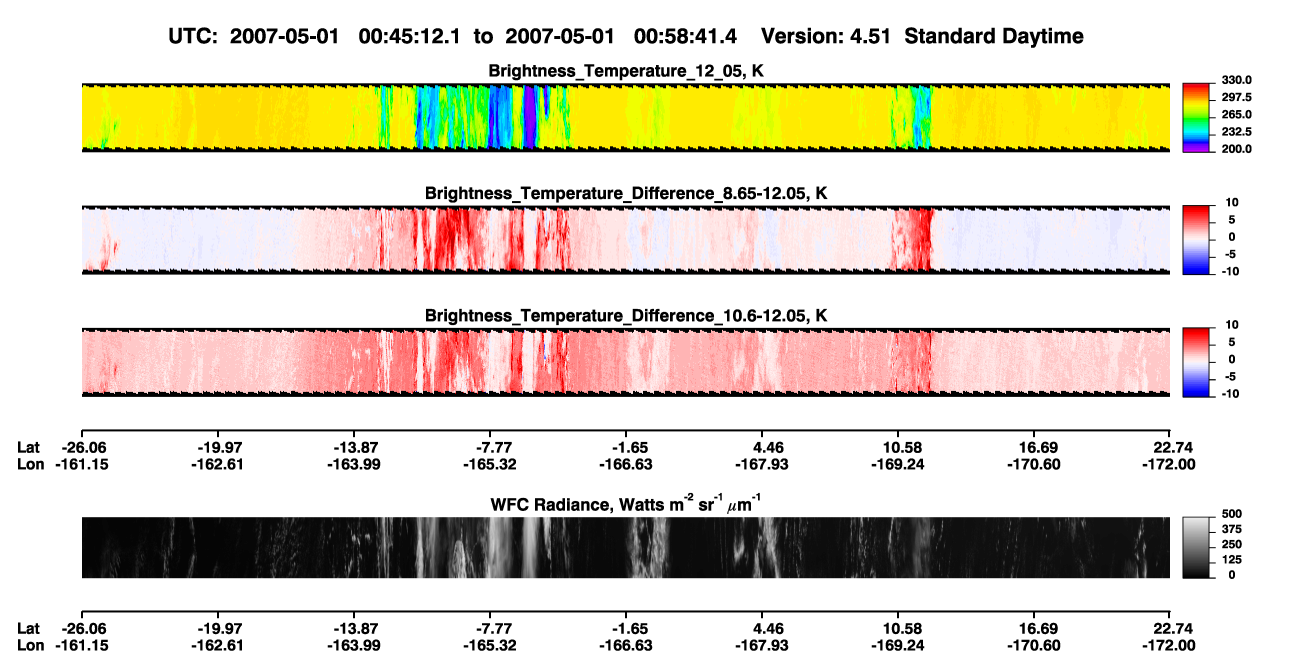Screen dimensions: 1300x667
Task: Click the Brightness_Temperature_Difference_8.65-12.05 title
Action: 626,192
